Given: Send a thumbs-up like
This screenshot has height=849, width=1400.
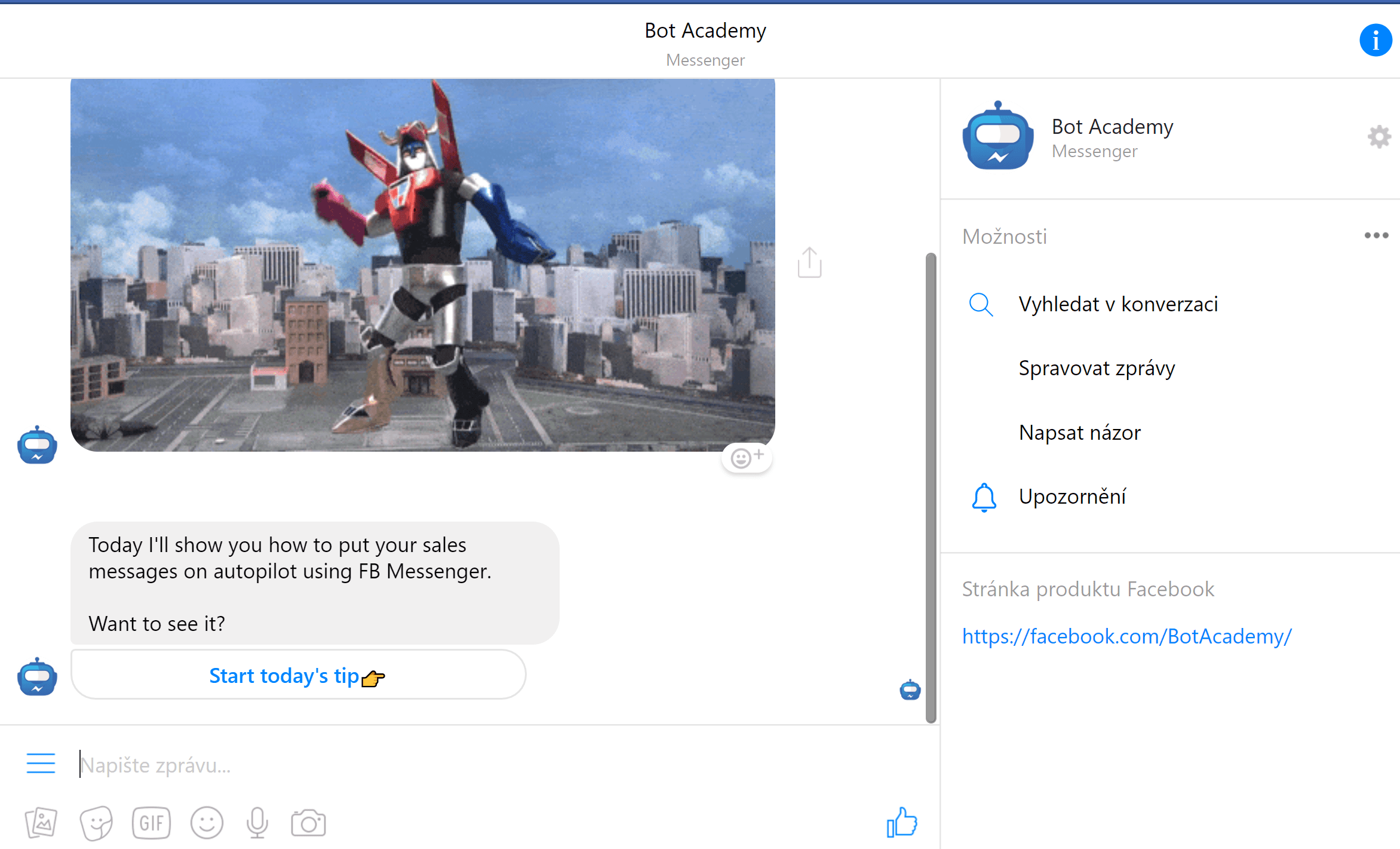Looking at the screenshot, I should [x=901, y=823].
